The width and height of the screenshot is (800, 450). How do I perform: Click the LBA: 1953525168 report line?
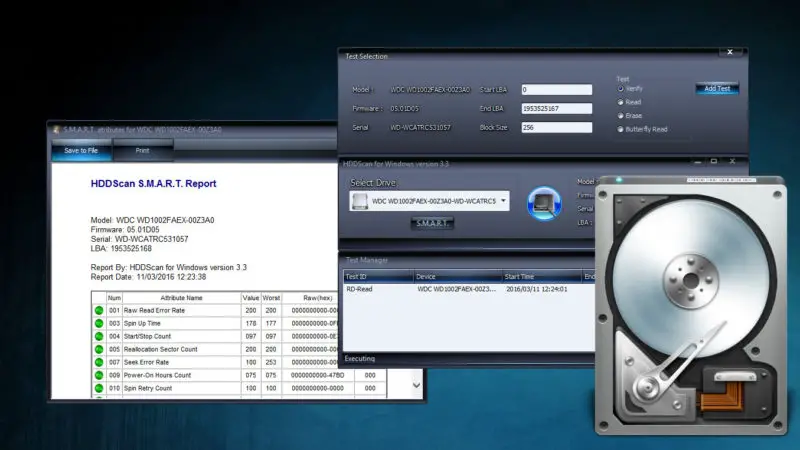(121, 249)
